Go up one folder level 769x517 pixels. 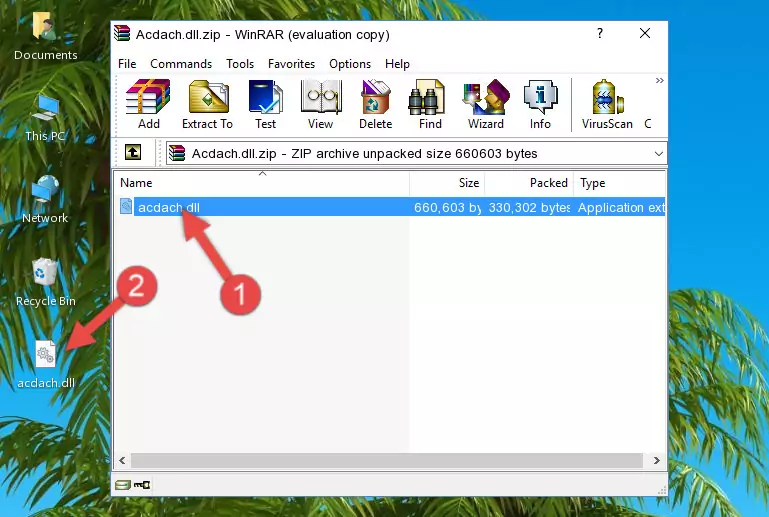point(133,153)
